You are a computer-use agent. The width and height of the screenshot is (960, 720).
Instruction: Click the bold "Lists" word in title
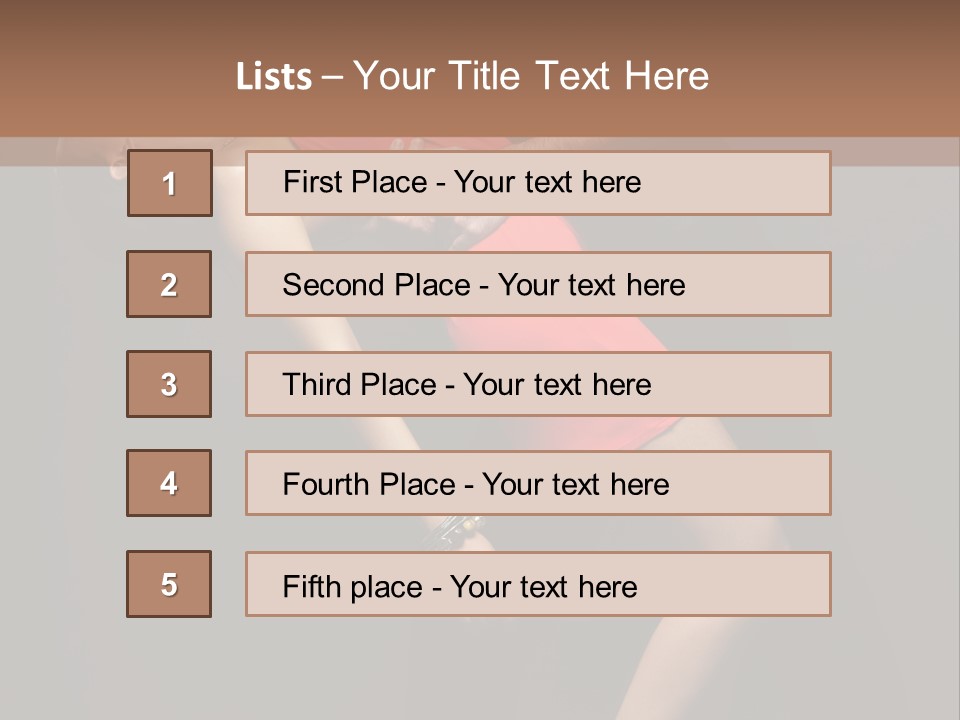point(274,77)
